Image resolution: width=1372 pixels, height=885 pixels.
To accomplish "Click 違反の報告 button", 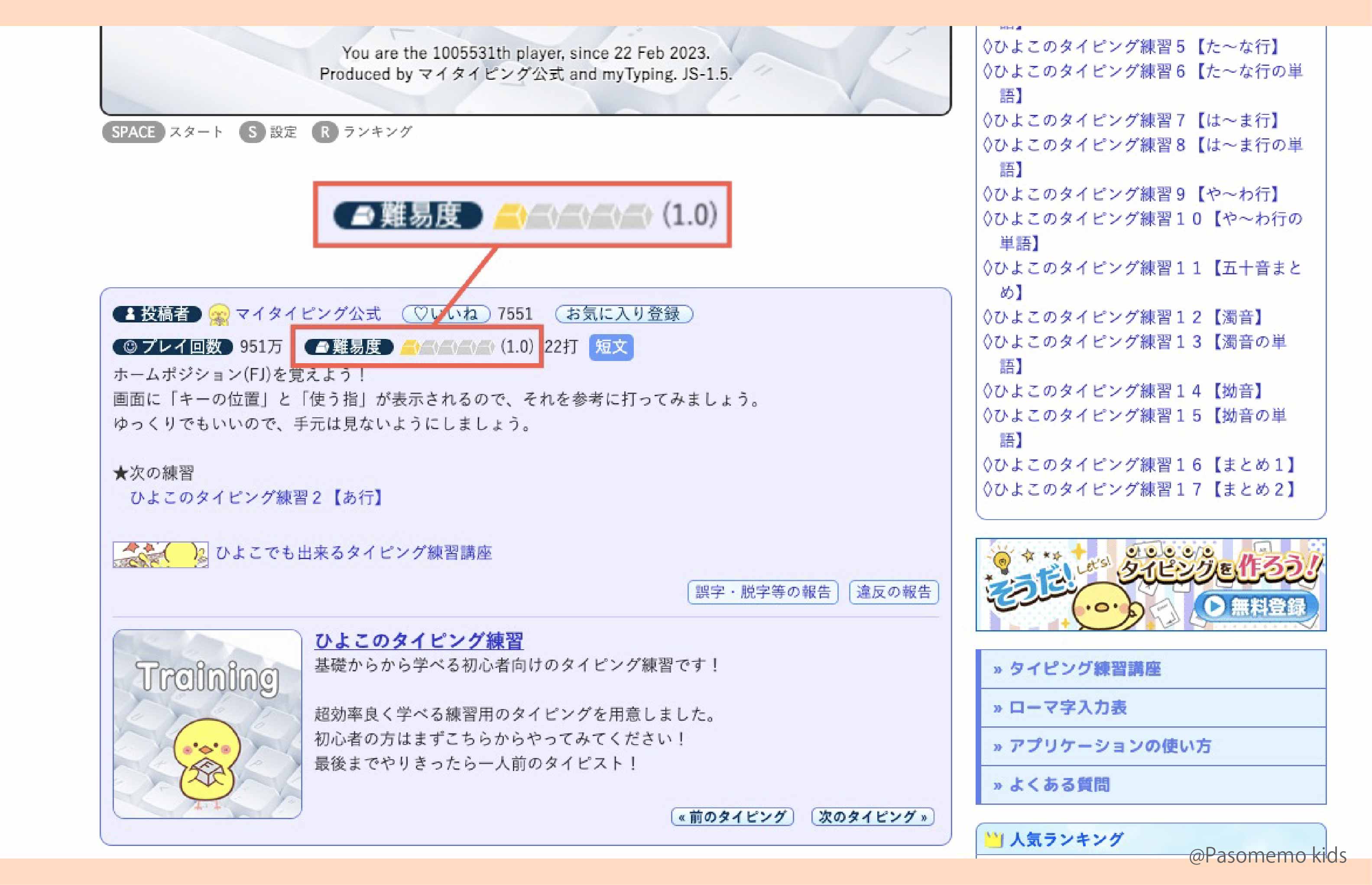I will 894,592.
